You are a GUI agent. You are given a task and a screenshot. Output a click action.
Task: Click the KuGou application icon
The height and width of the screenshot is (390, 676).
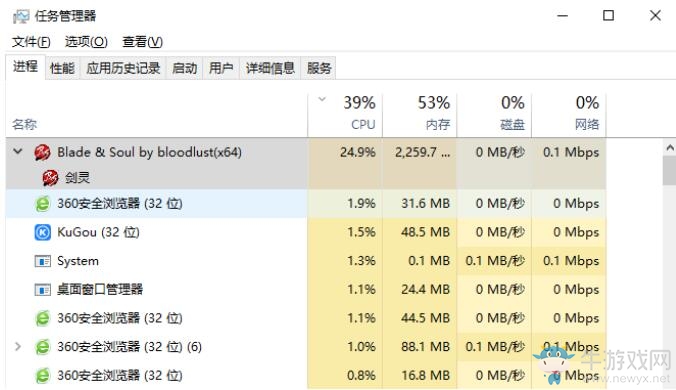42,233
